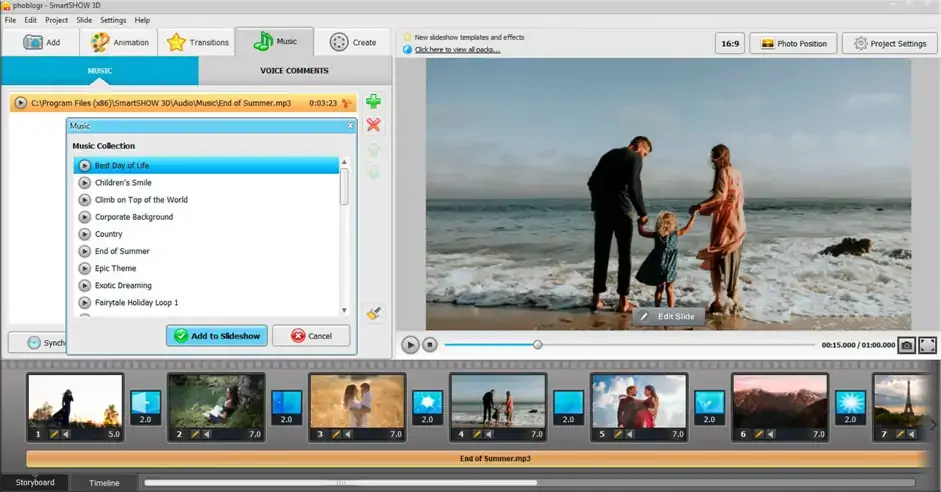Open transition between slides 4 and 5

[568, 407]
